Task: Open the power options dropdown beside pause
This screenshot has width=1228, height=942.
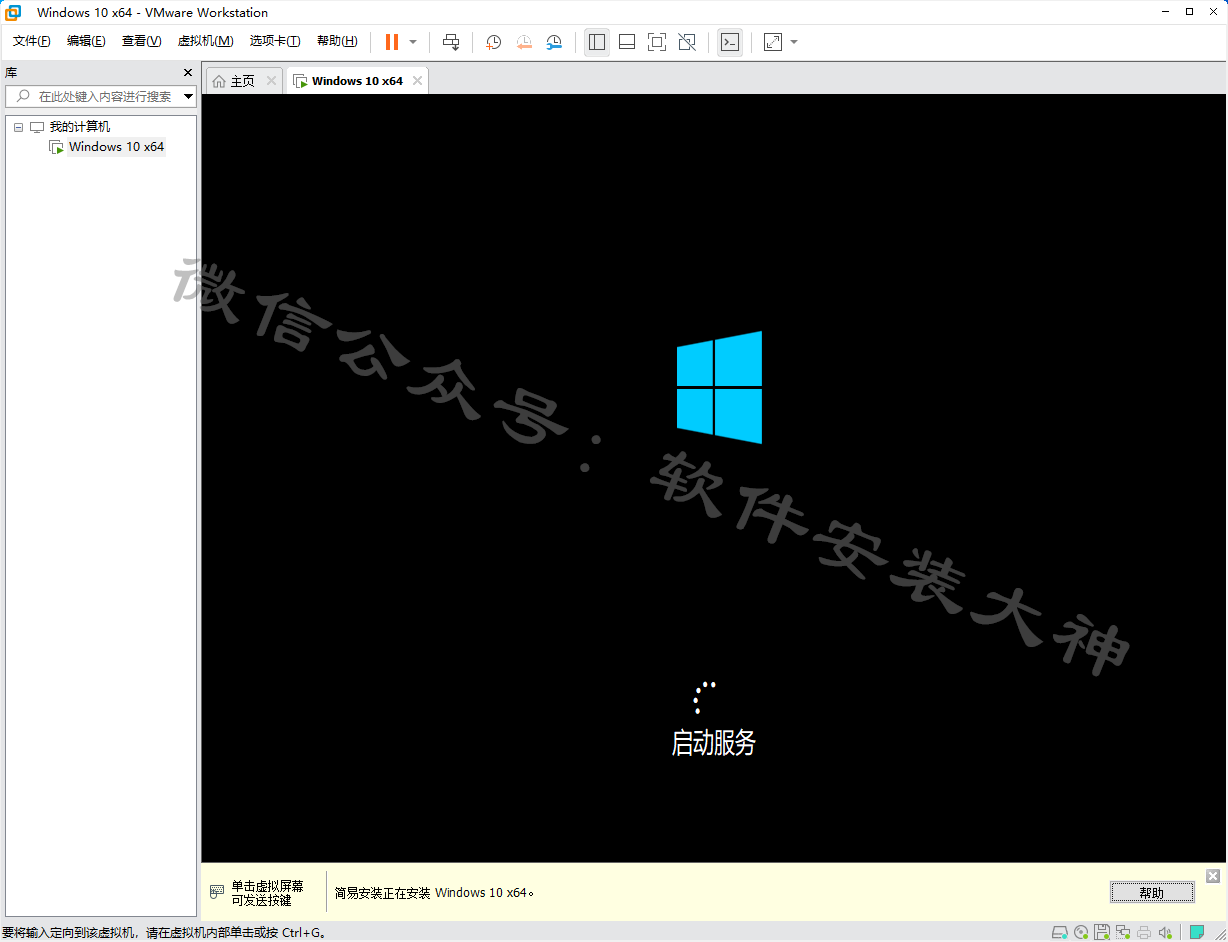Action: pyautogui.click(x=413, y=42)
